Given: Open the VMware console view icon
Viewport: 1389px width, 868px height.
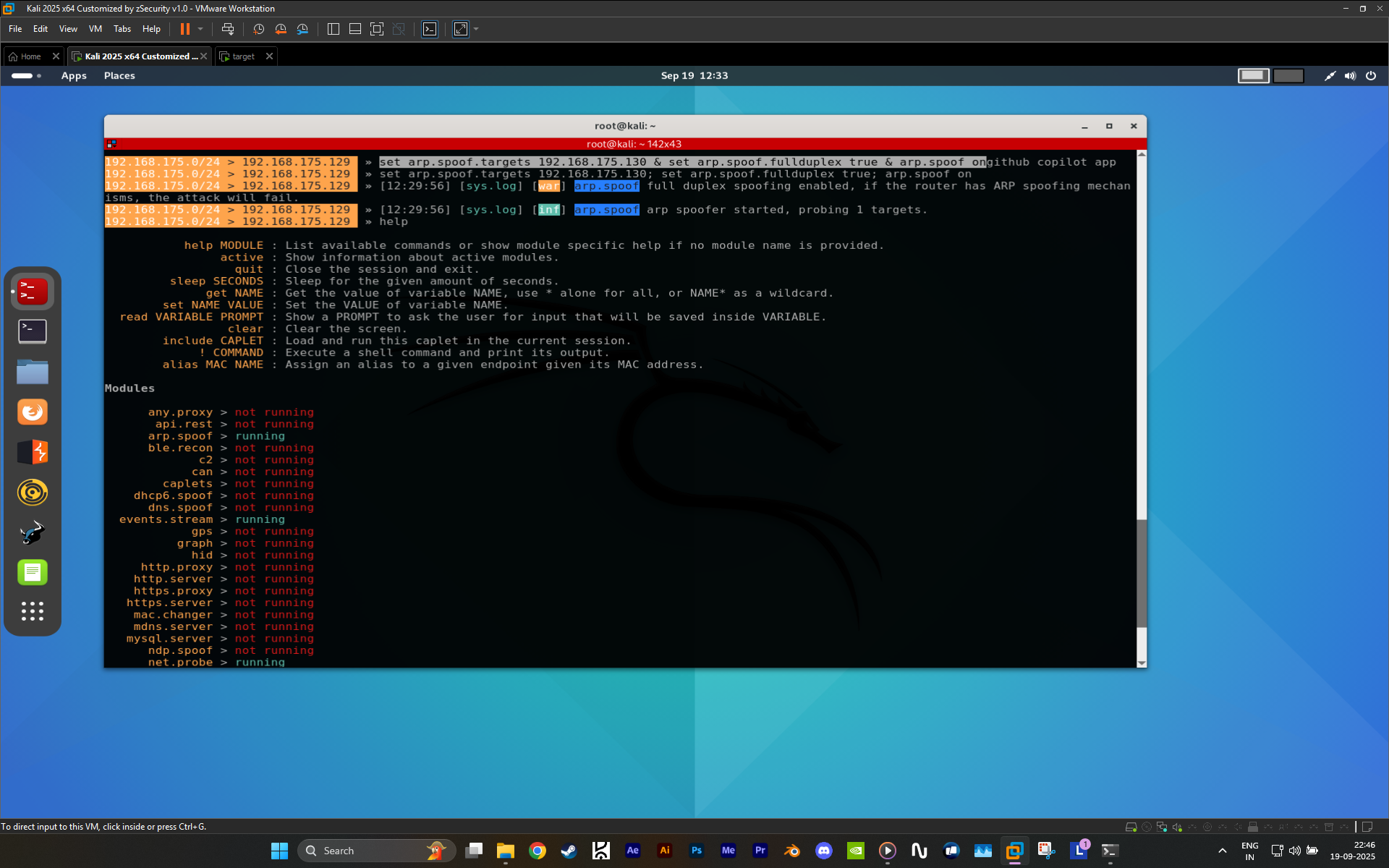Looking at the screenshot, I should 430,29.
